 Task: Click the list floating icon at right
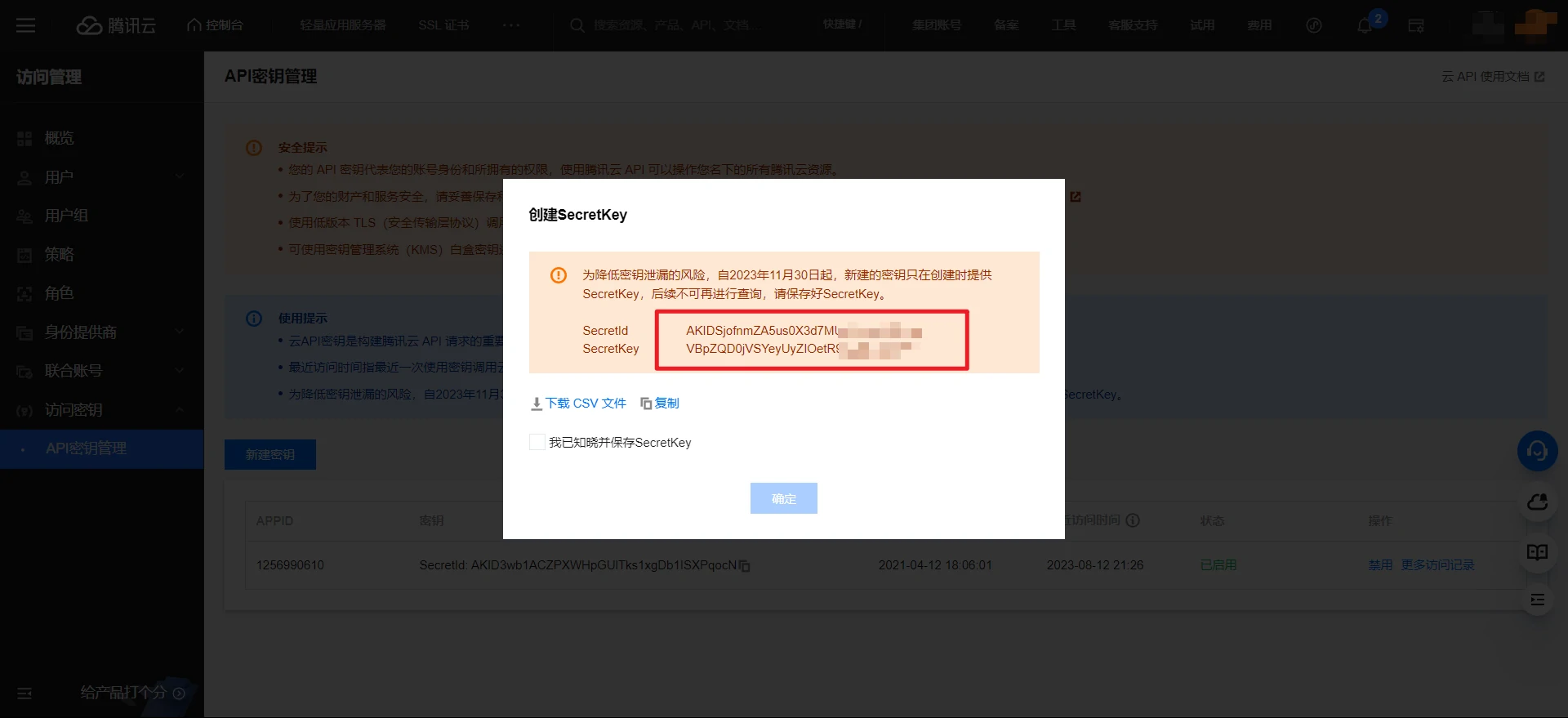pyautogui.click(x=1537, y=600)
